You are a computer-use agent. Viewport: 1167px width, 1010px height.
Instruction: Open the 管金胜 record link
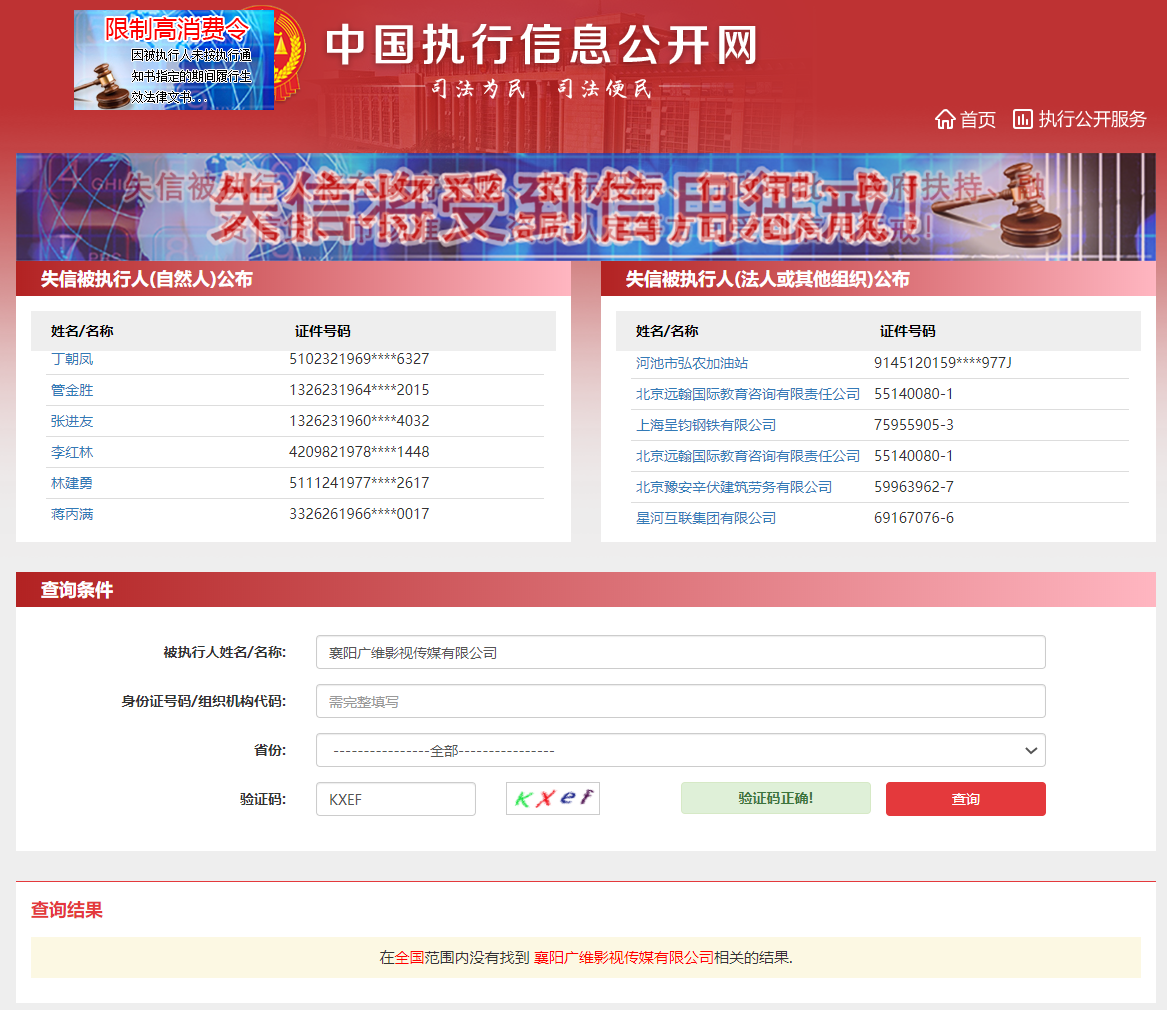(72, 390)
